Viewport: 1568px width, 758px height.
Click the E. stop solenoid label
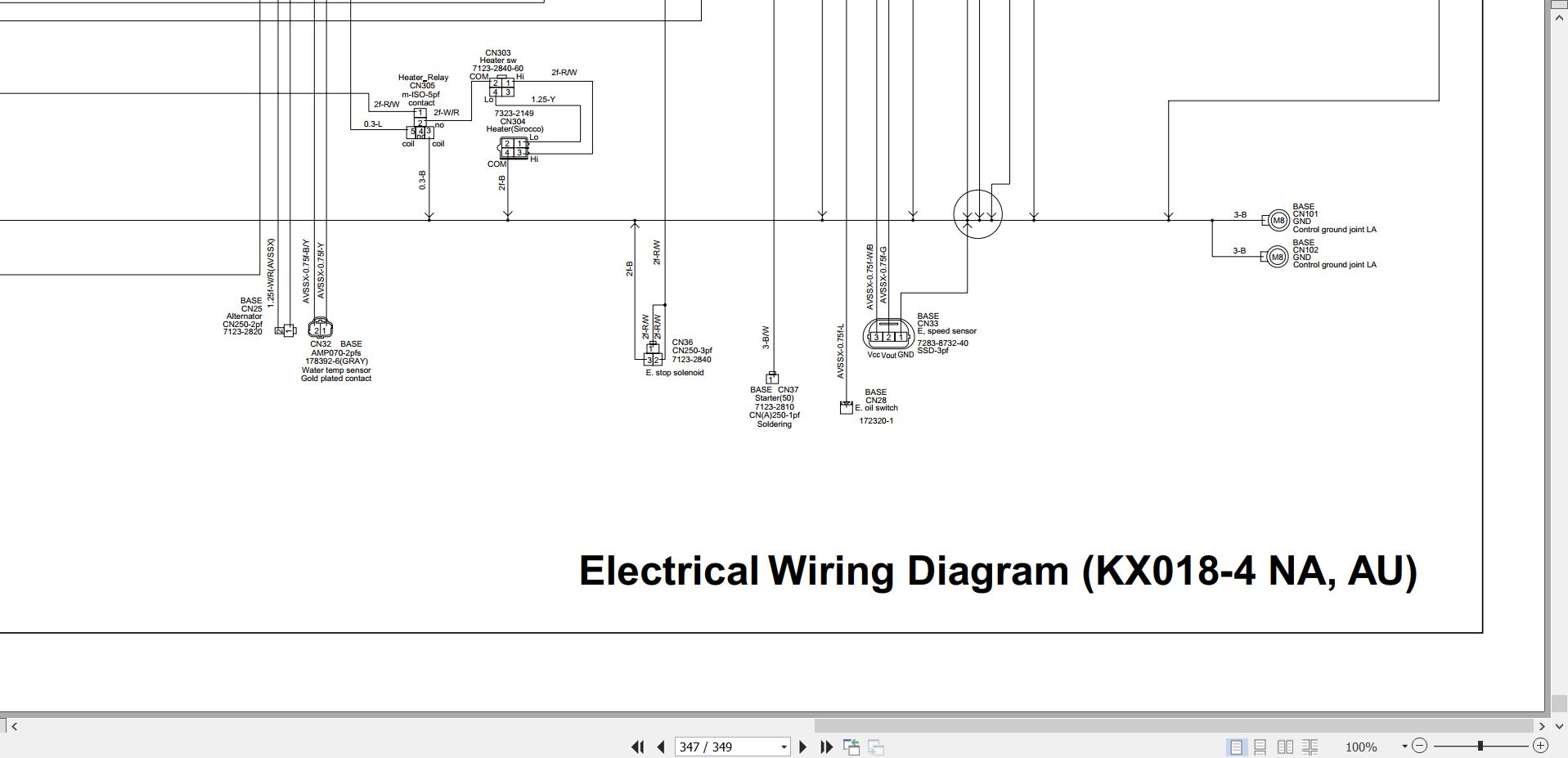tap(674, 373)
